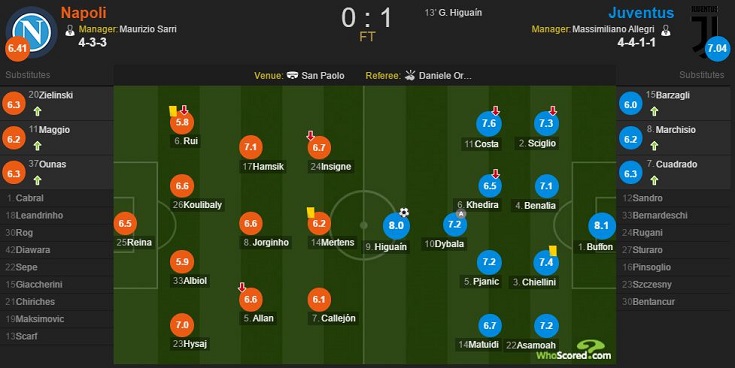Viewport: 735px width, 368px height.
Task: Click the green substitution arrow under Zielinski
Action: click(x=38, y=112)
